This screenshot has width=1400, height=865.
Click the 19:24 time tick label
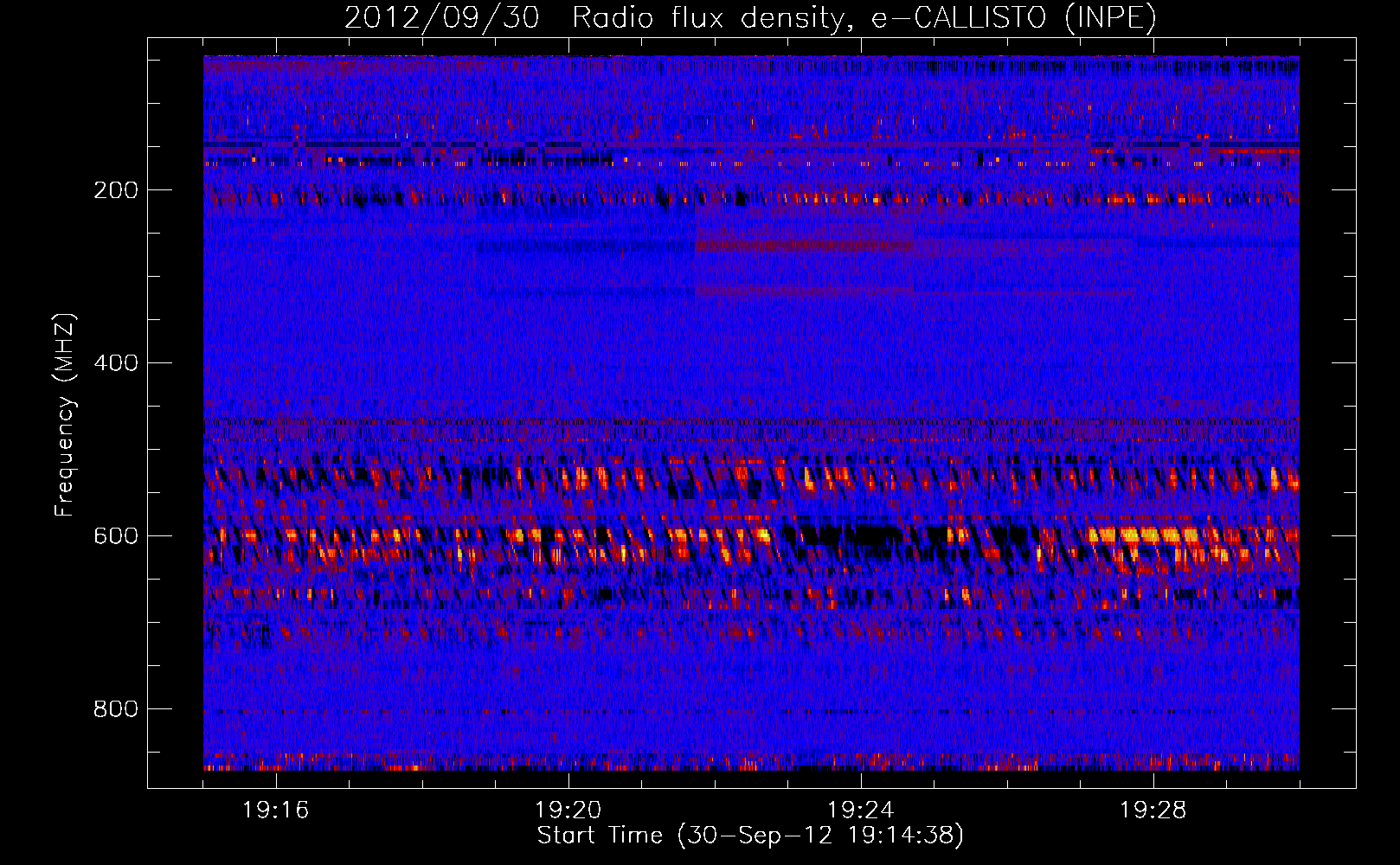(x=861, y=811)
